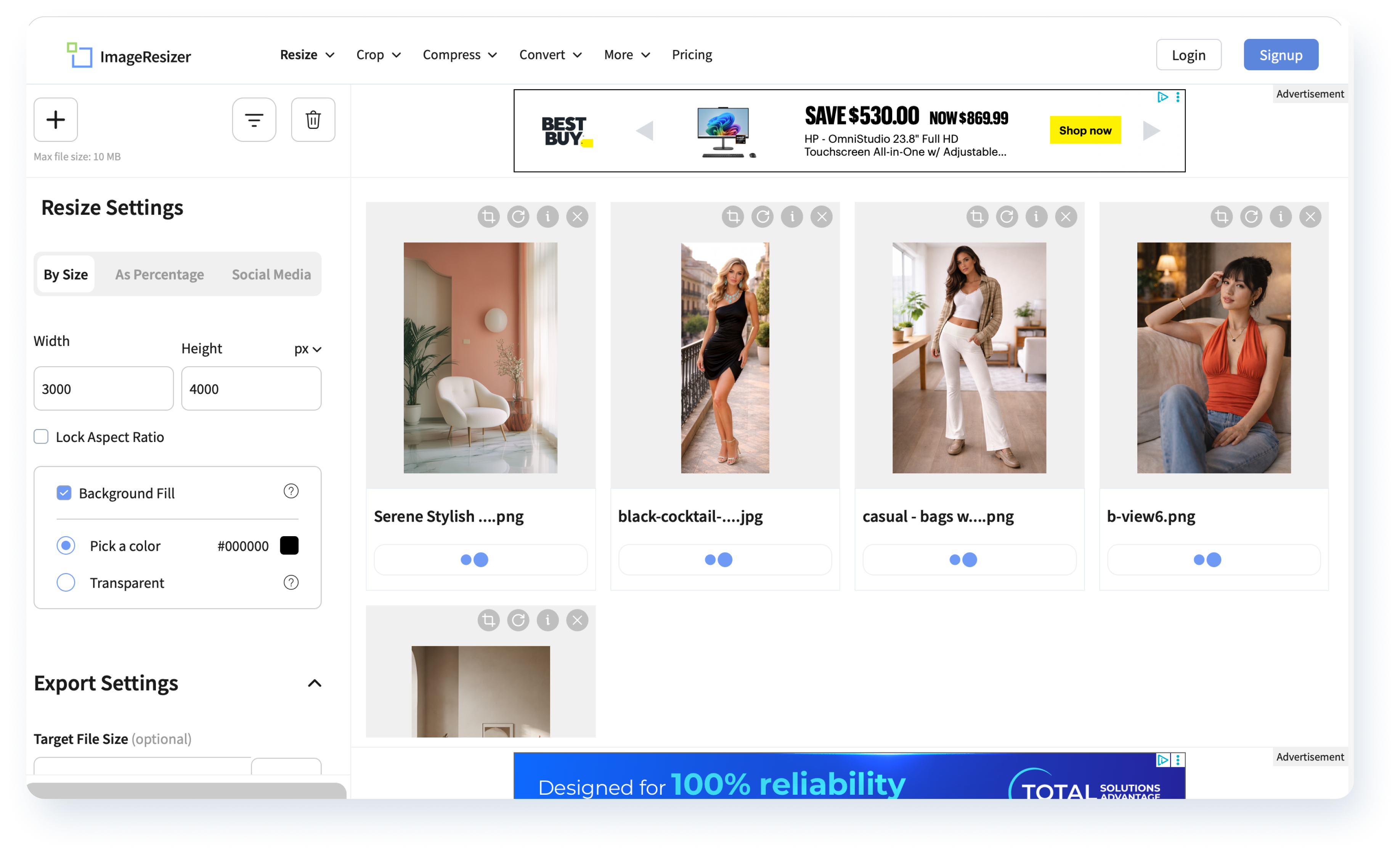
Task: Remove the Serene Stylish image
Action: pyautogui.click(x=577, y=217)
